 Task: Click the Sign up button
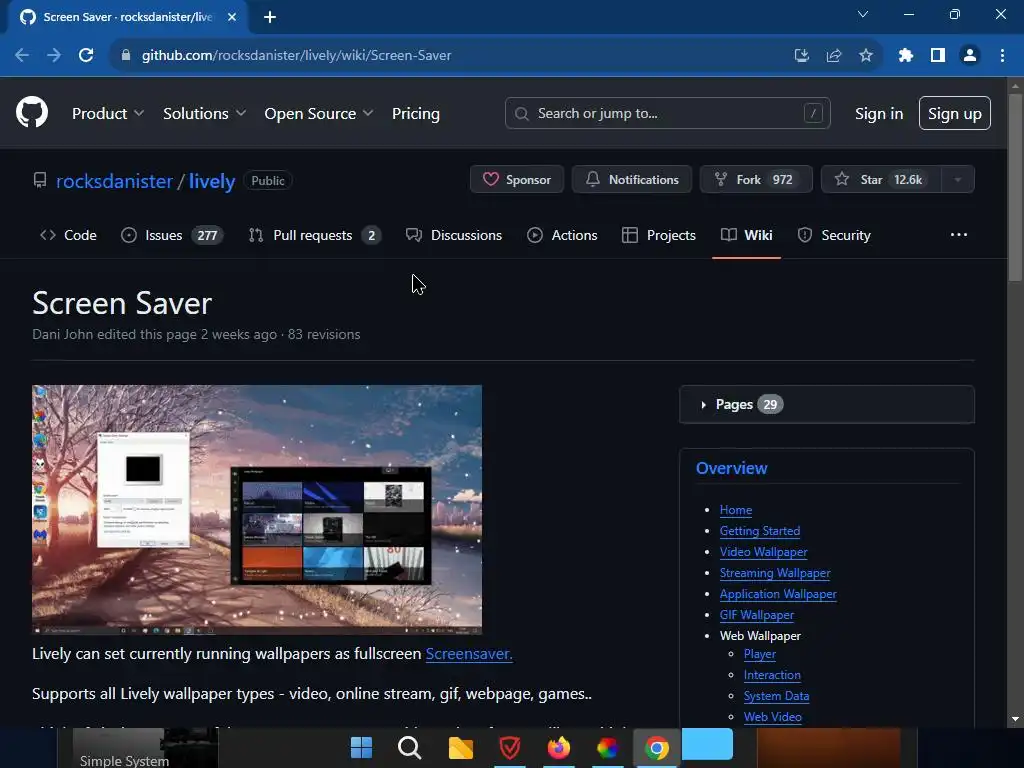click(954, 113)
